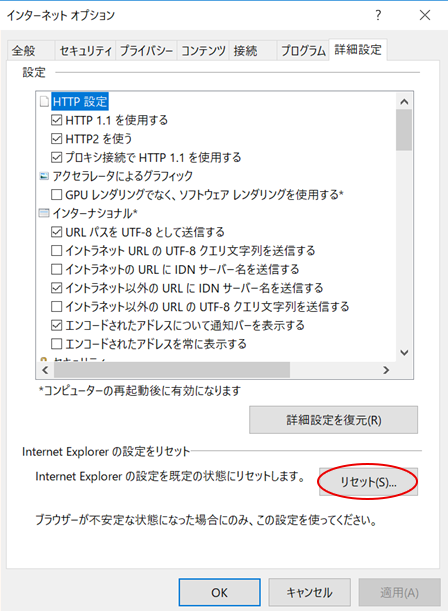
Task: Click the キャンセル button
Action: coord(310,593)
